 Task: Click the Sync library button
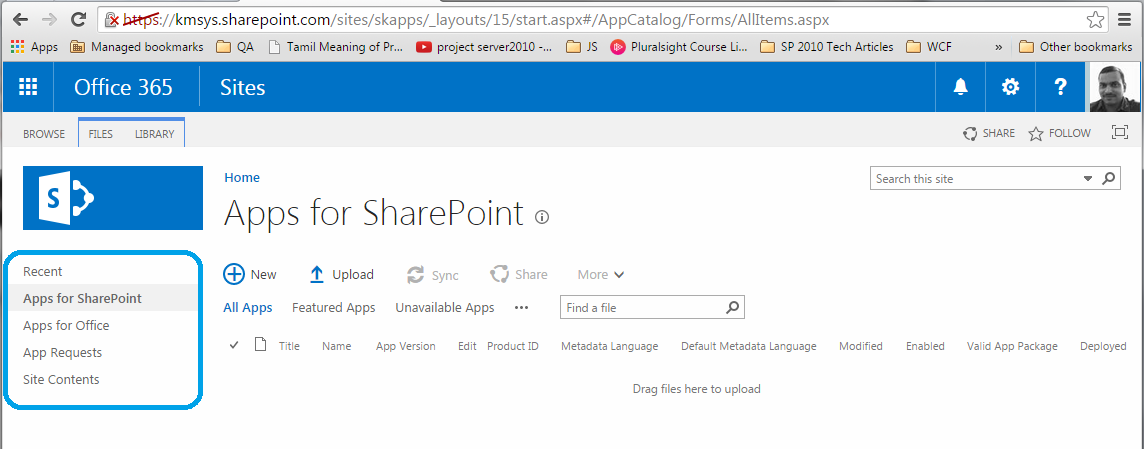point(432,275)
